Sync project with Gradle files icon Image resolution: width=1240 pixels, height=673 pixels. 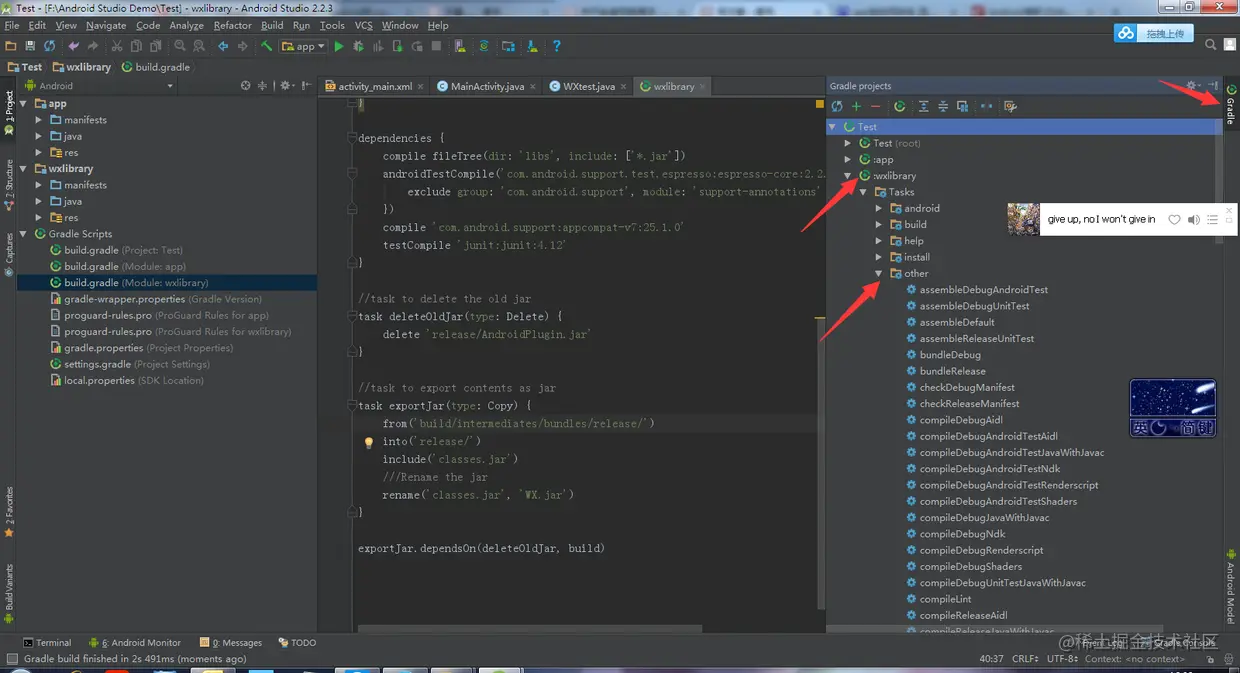(x=484, y=46)
